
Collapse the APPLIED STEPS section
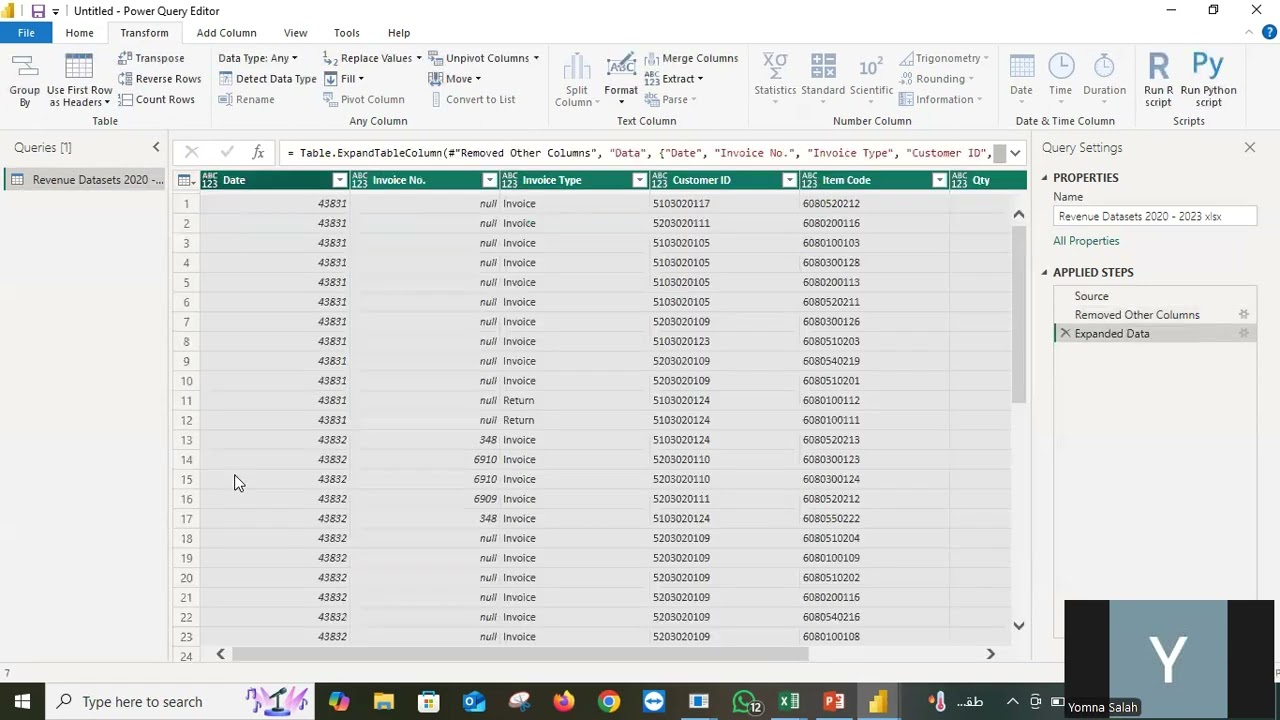pos(1044,272)
